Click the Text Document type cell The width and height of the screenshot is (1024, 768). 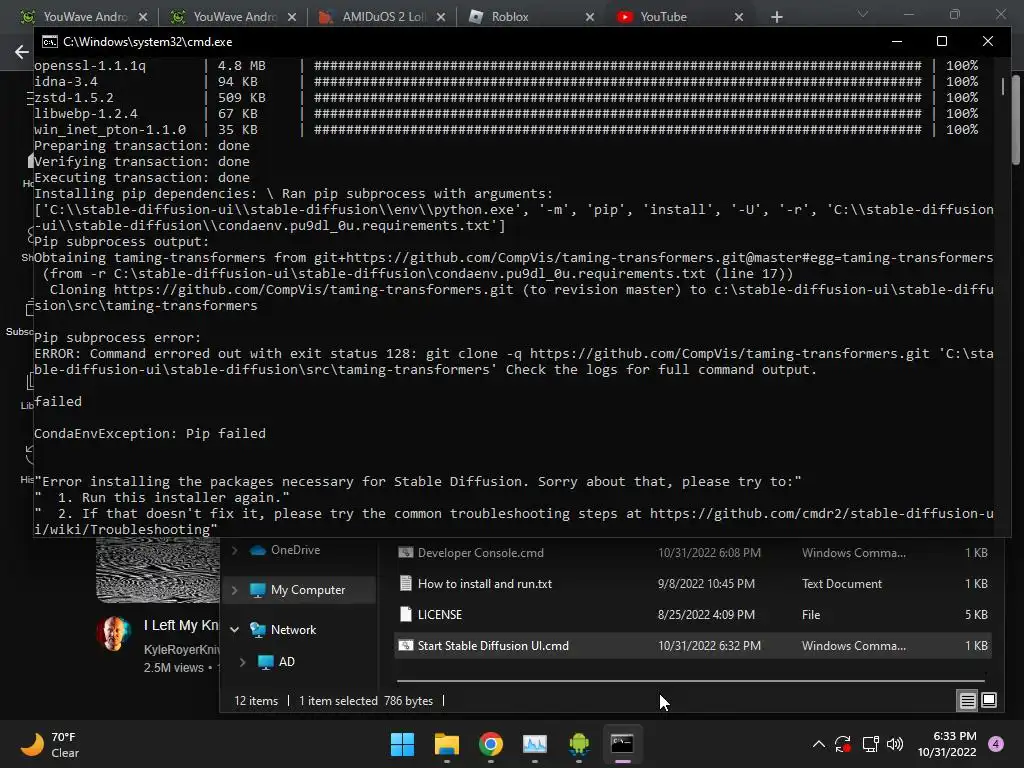pos(842,584)
